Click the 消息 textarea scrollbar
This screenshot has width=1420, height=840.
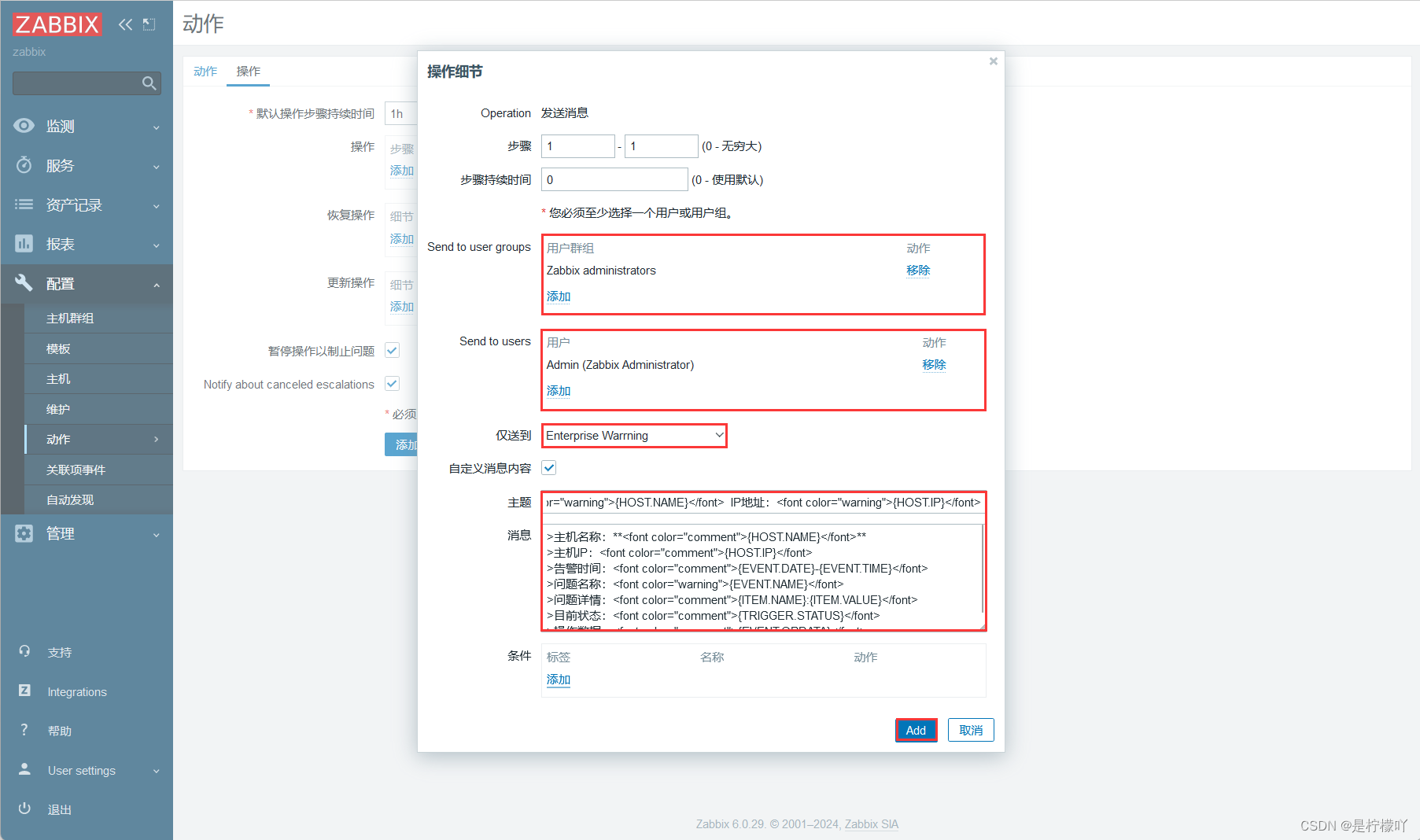[x=983, y=569]
